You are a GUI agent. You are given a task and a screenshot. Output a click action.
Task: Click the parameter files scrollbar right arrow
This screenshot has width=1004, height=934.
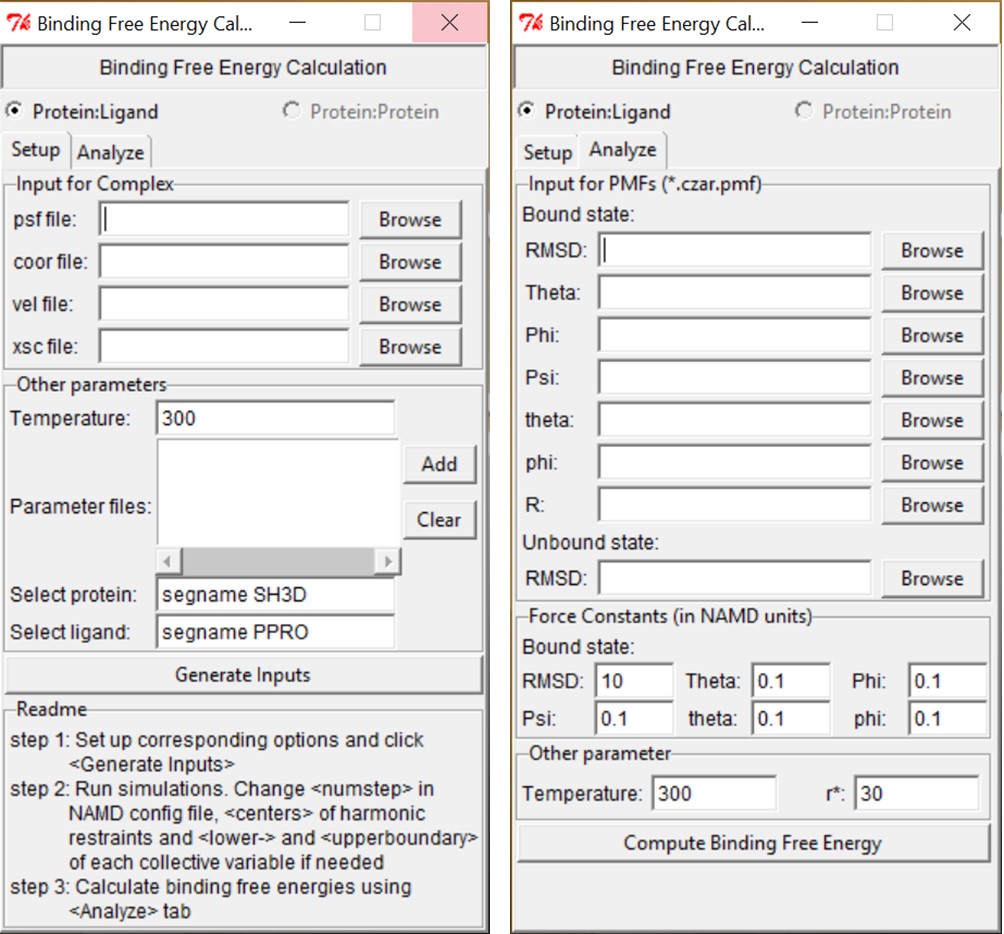click(386, 561)
